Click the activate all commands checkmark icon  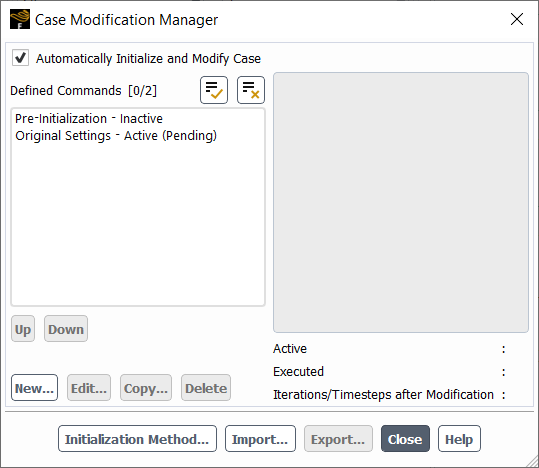tap(214, 90)
